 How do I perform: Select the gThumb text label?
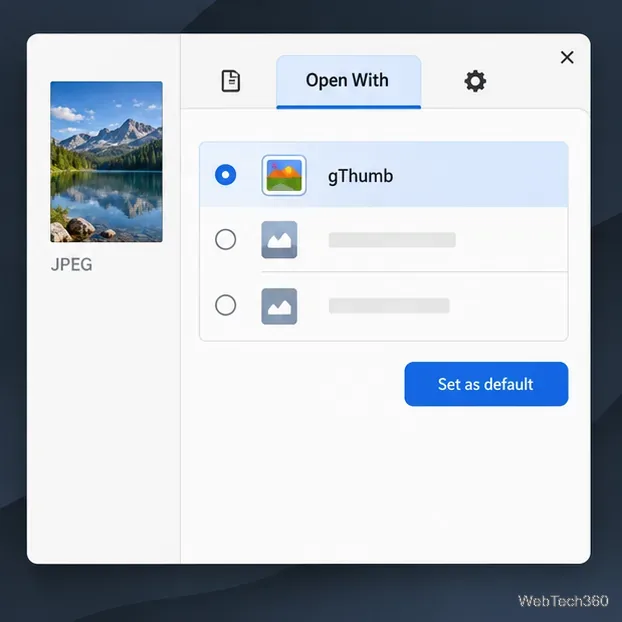tap(360, 176)
